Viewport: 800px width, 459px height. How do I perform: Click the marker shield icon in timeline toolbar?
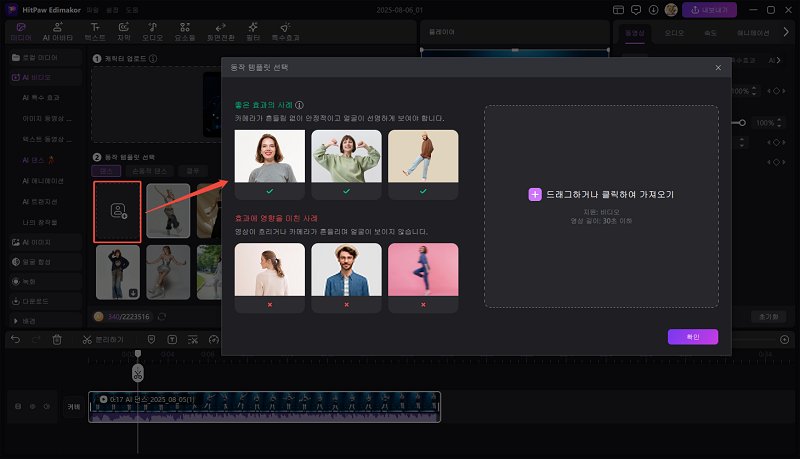point(152,339)
